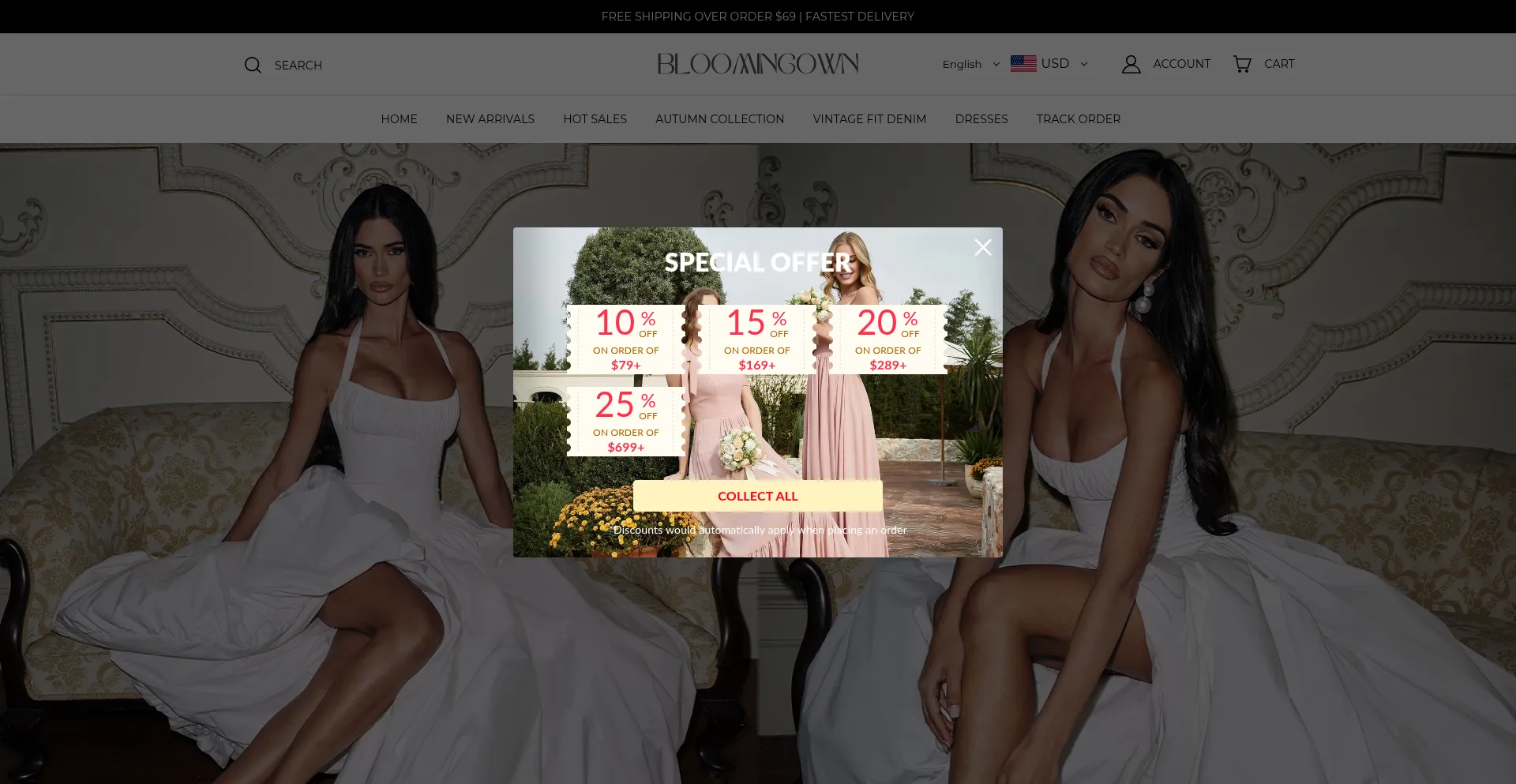Click the Track Order link
This screenshot has width=1516, height=784.
(x=1078, y=119)
